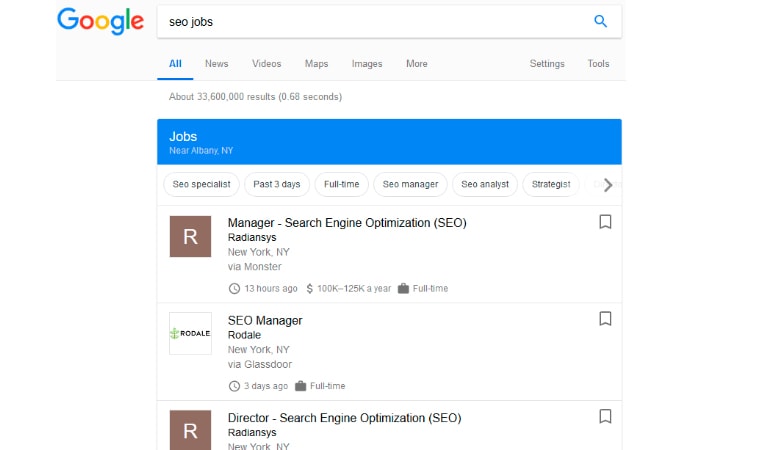Click the 13 hours ago posting time
The image size is (769, 450).
pyautogui.click(x=271, y=289)
